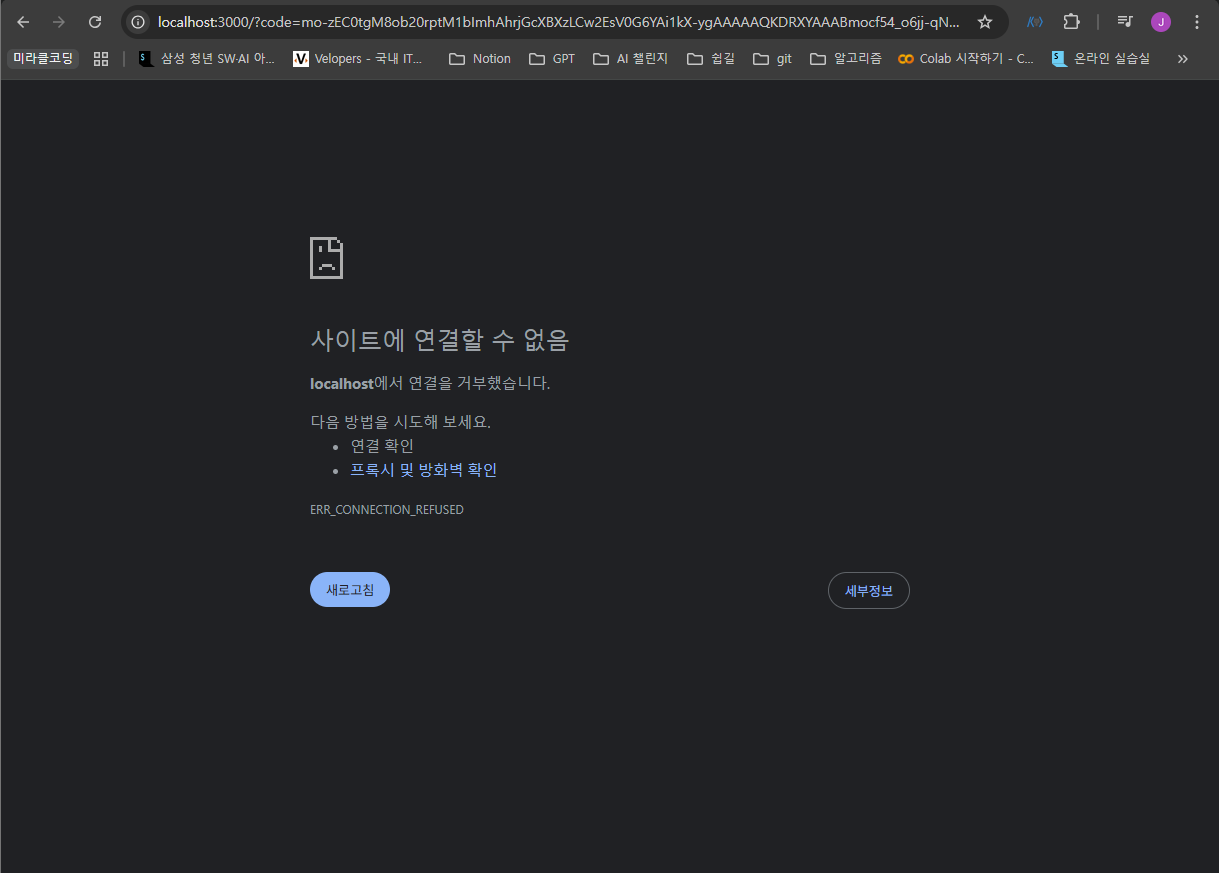Open the 알고리즘 bookmark folder
This screenshot has width=1219, height=873.
(846, 59)
